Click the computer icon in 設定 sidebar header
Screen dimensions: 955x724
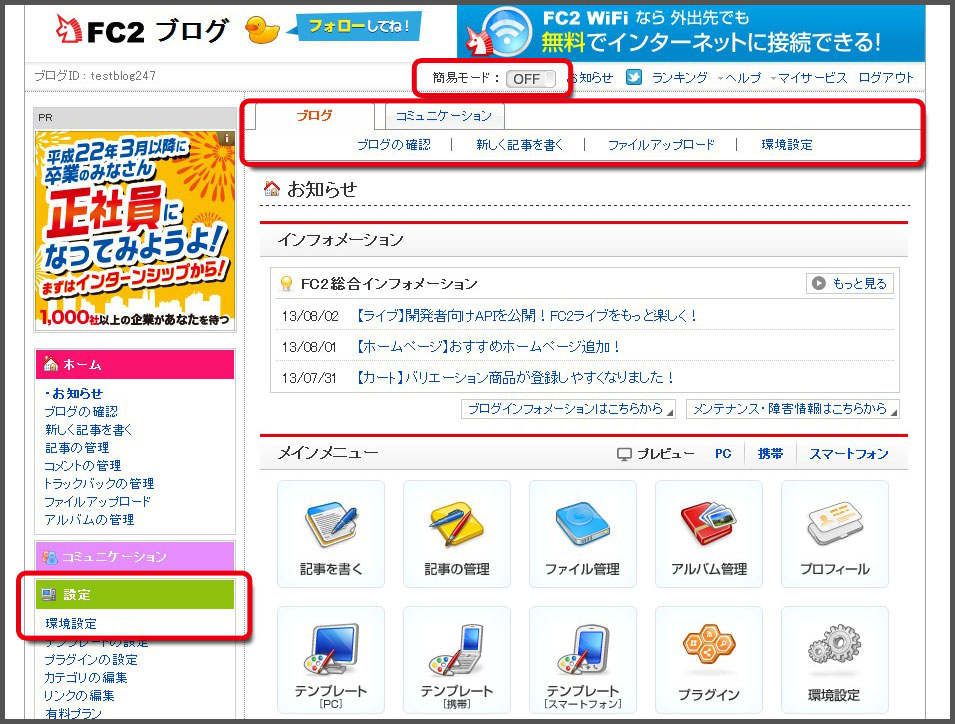pos(49,595)
